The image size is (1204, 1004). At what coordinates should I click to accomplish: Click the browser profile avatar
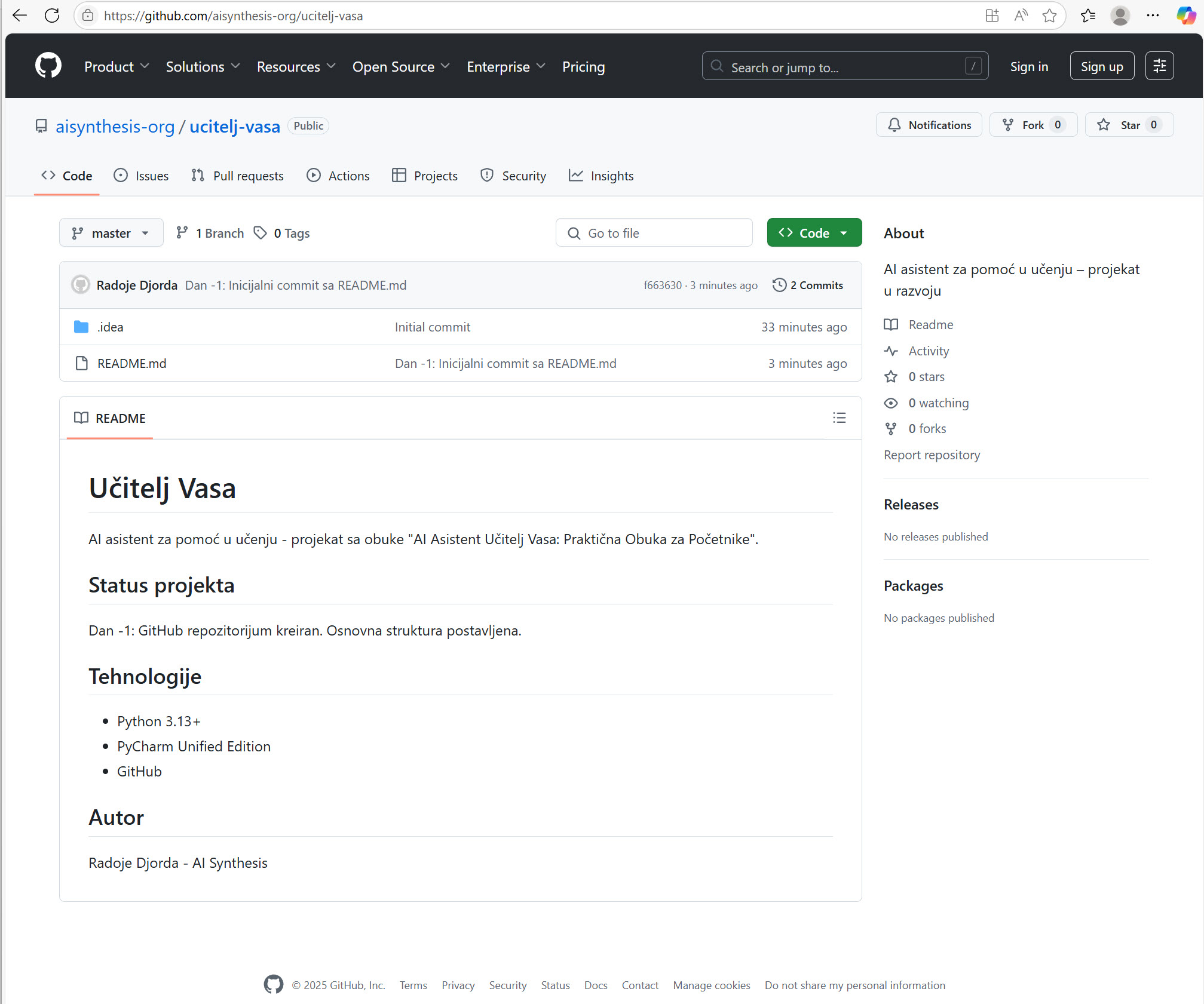click(x=1120, y=16)
